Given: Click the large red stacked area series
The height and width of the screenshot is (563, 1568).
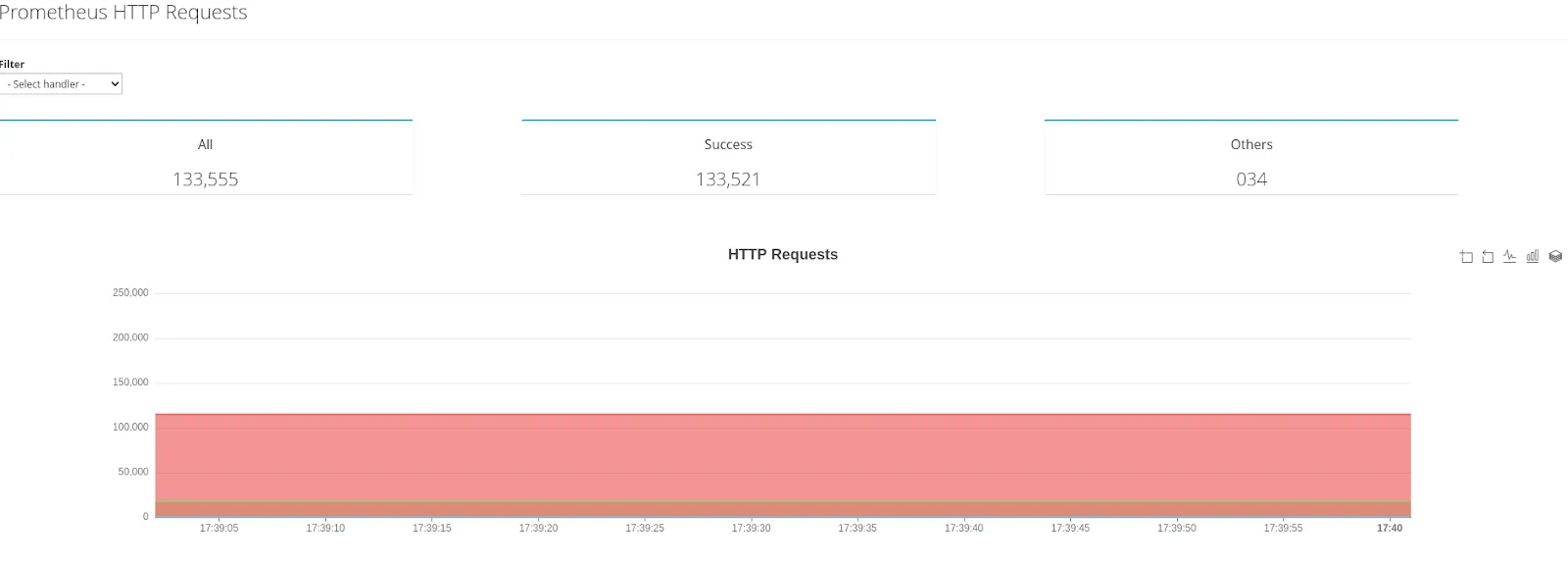Looking at the screenshot, I should tap(783, 457).
